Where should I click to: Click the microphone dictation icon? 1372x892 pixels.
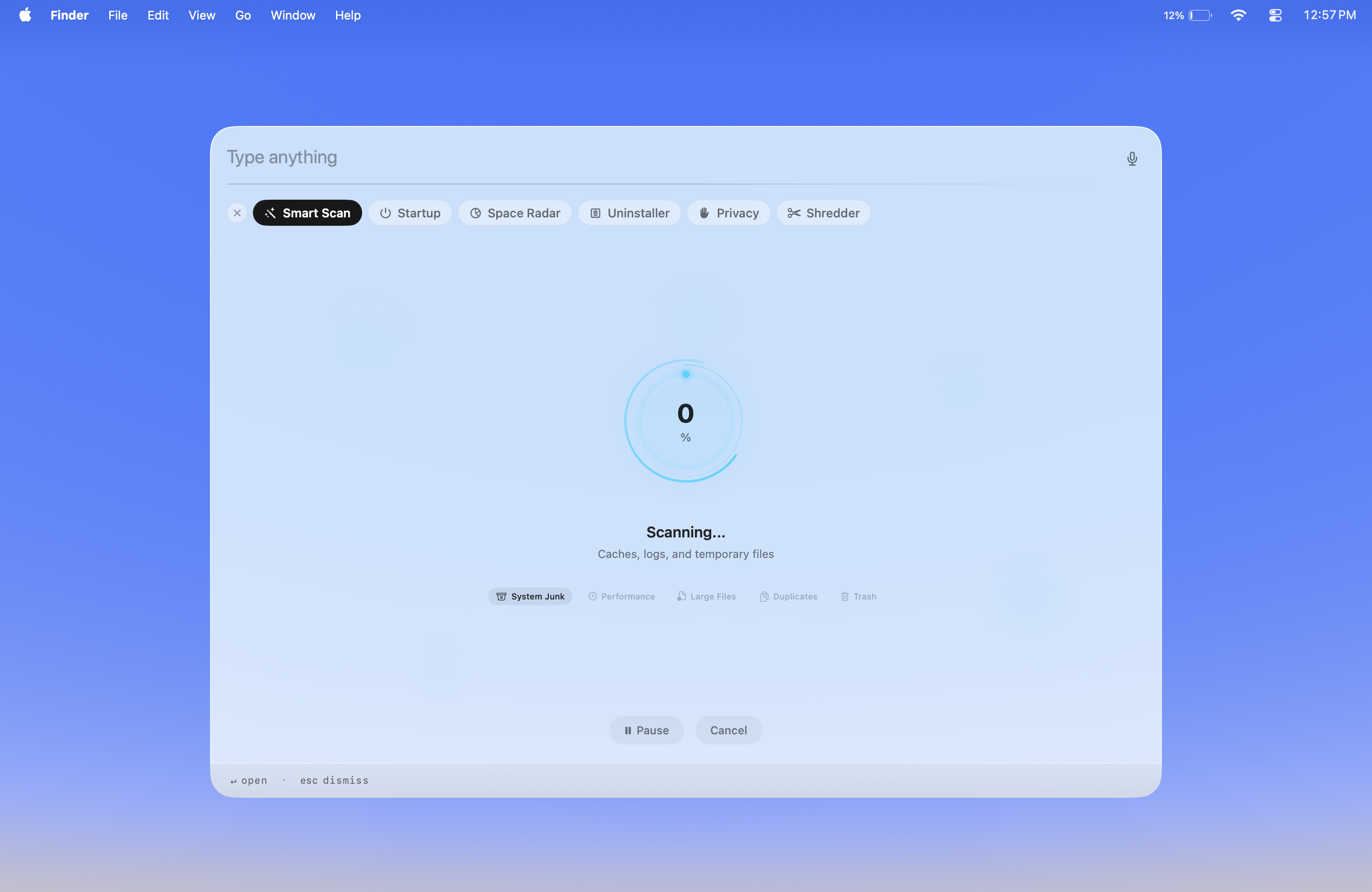[x=1132, y=159]
